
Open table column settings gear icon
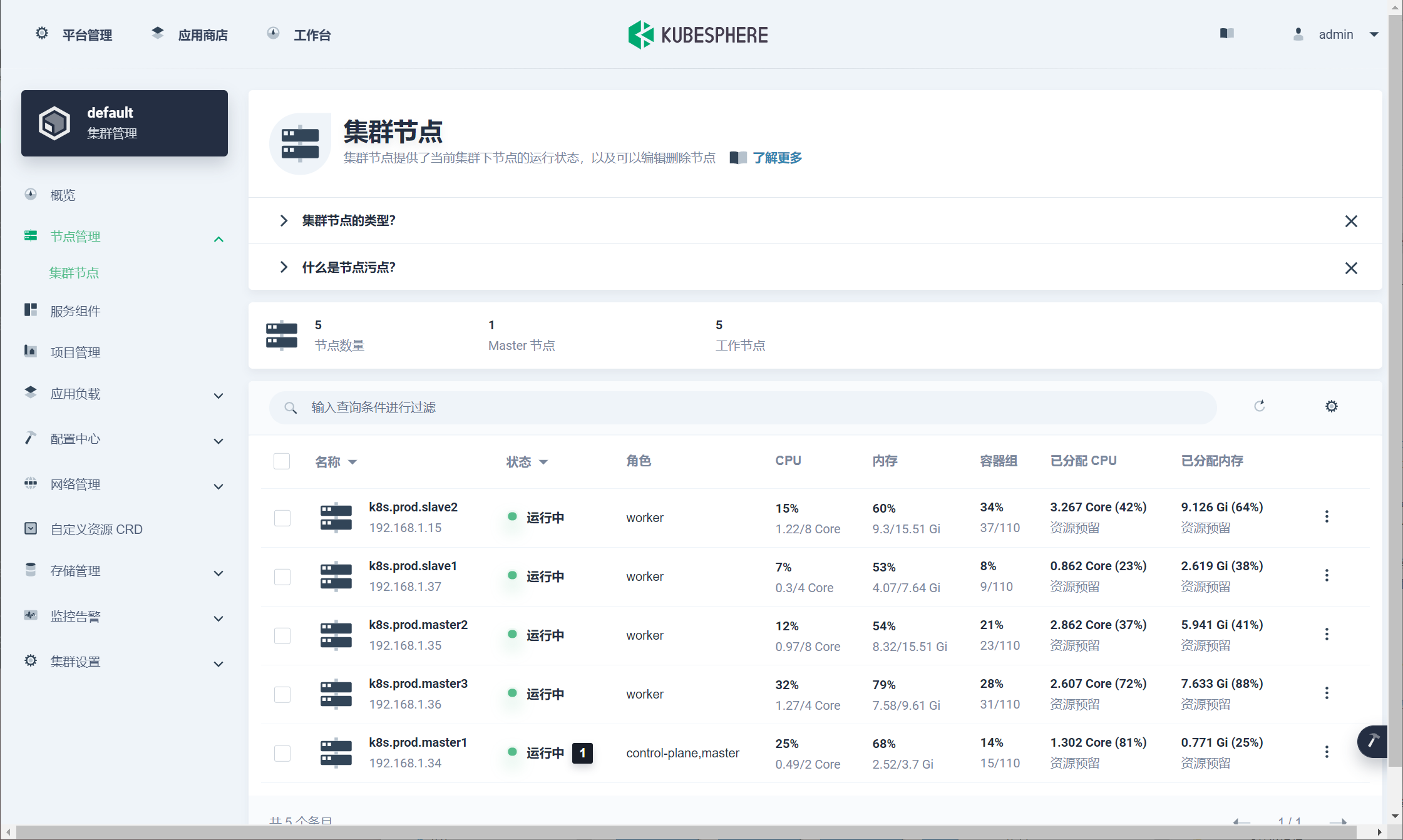[x=1331, y=406]
